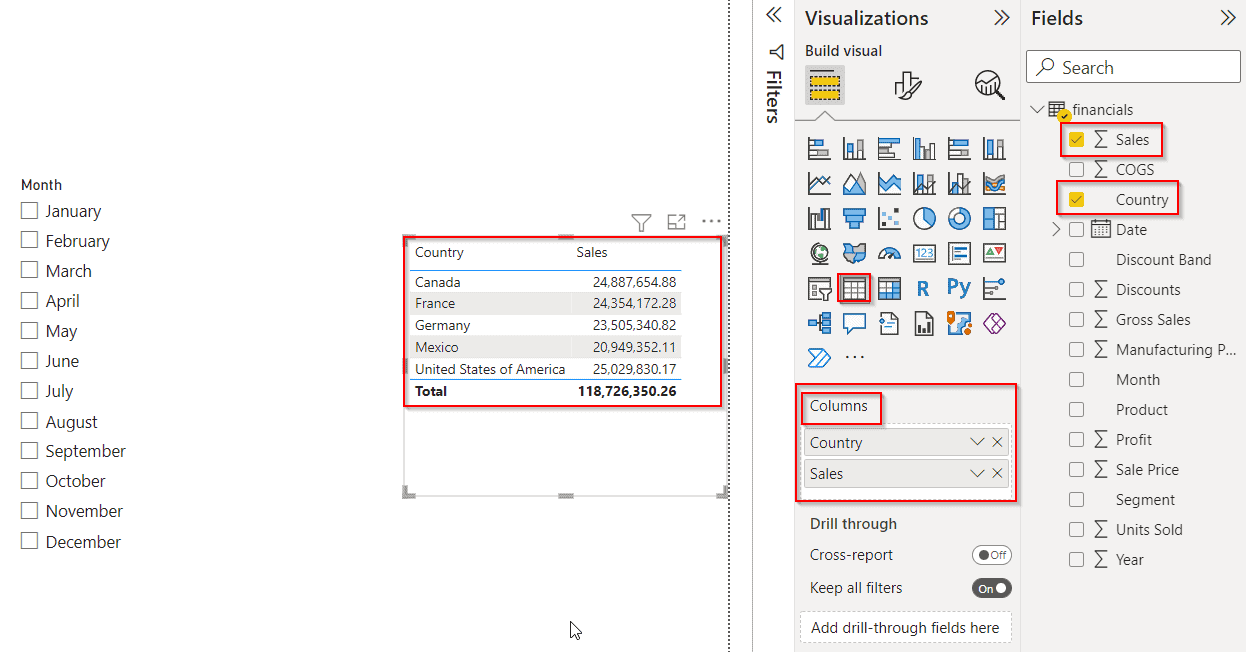
Task: Collapse the financials table
Action: pos(1037,109)
